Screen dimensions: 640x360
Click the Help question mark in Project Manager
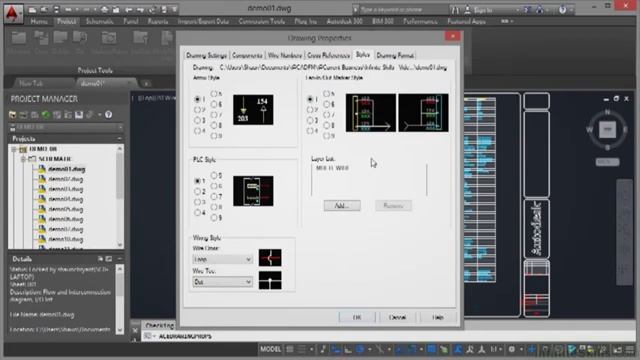pos(109,115)
